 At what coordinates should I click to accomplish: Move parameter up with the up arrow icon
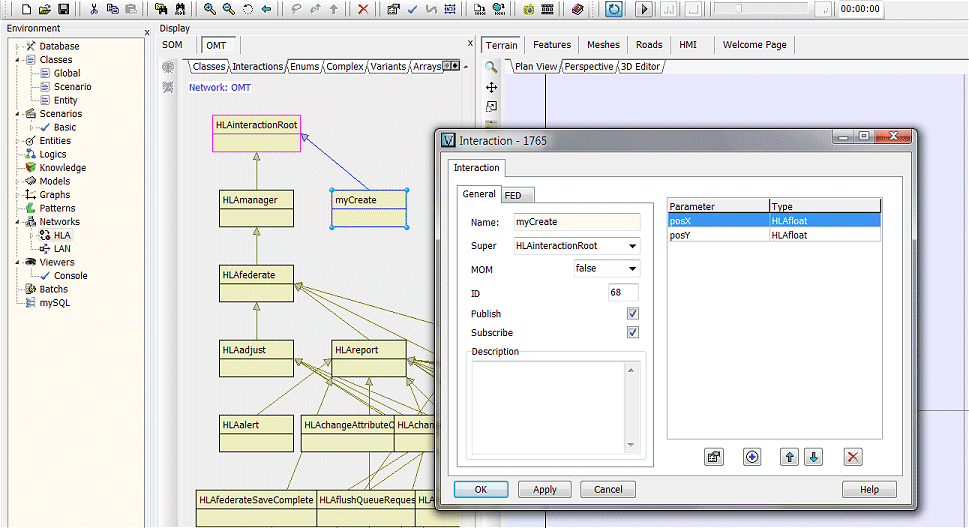coord(790,457)
